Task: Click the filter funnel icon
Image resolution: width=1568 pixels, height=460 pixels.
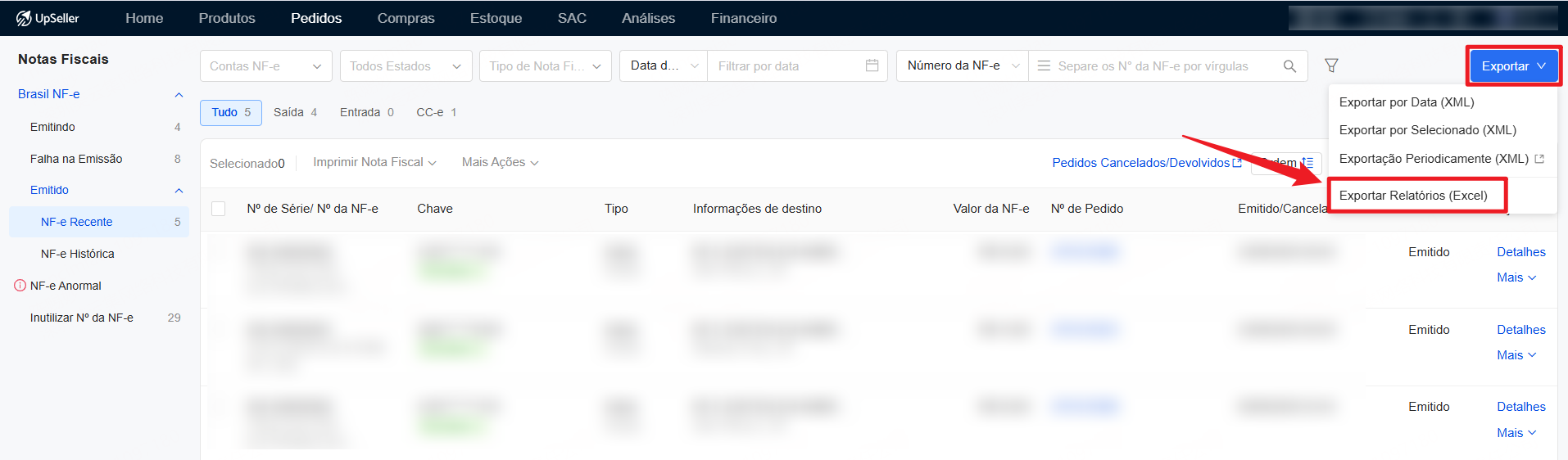Action: click(x=1331, y=65)
